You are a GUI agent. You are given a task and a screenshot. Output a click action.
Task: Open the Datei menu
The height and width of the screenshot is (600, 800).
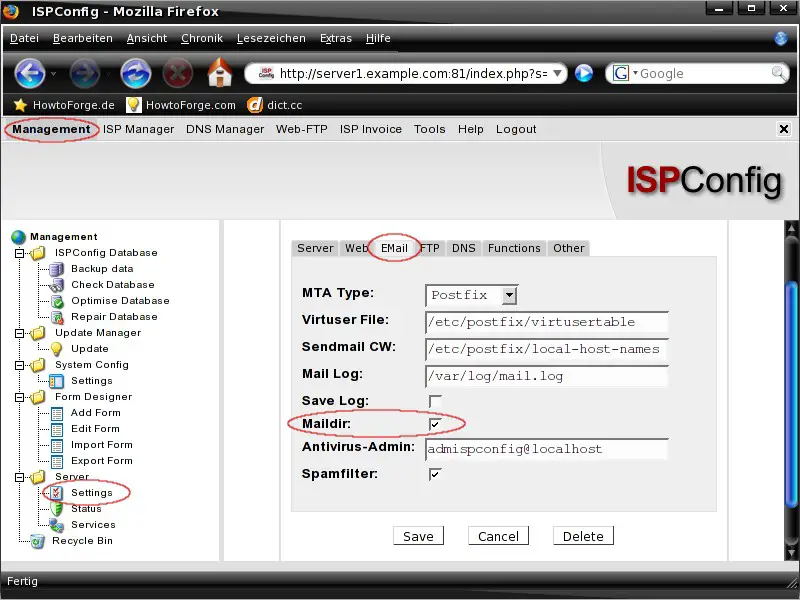pyautogui.click(x=24, y=38)
